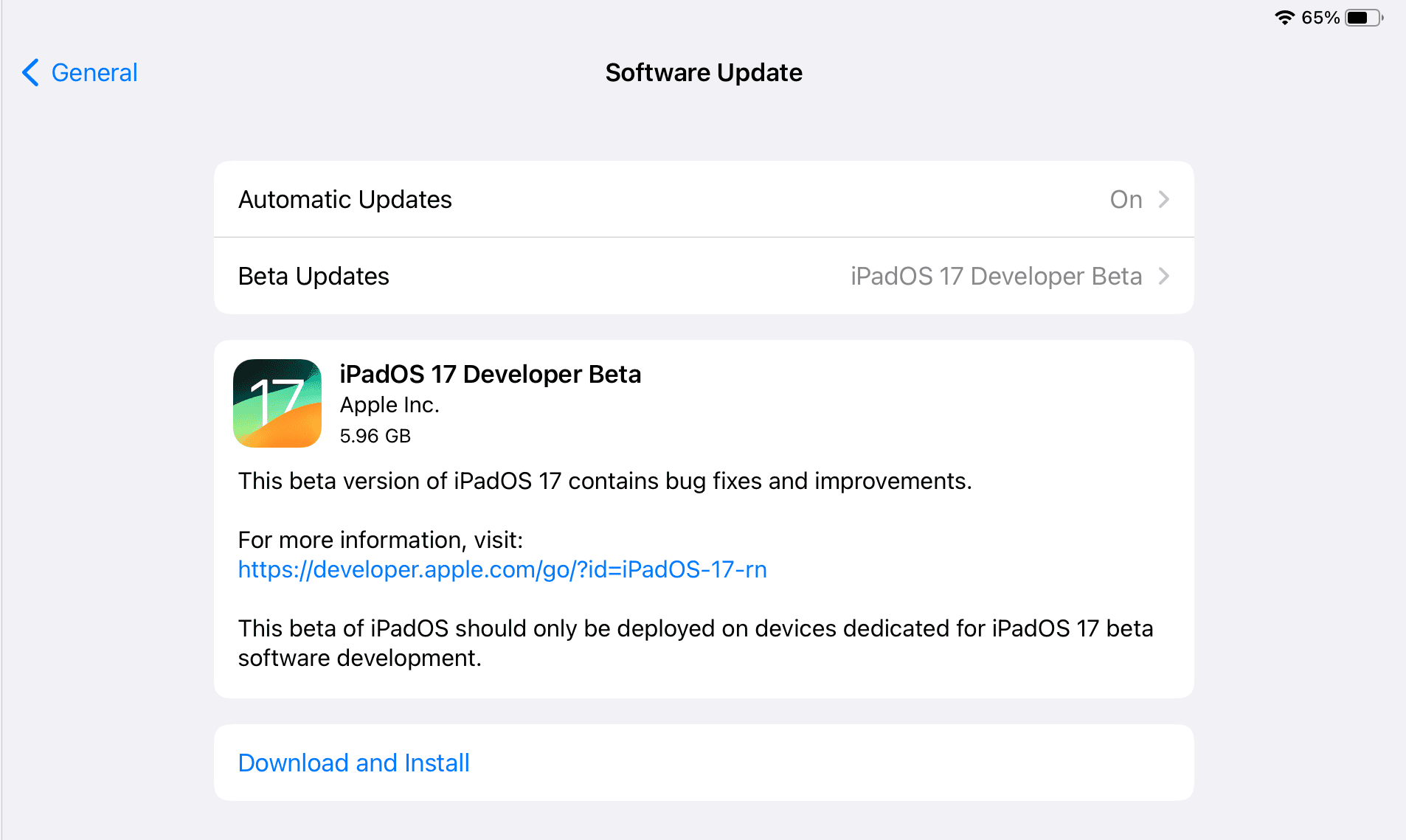Click the For more information, visit text
The image size is (1406, 840).
tap(380, 540)
